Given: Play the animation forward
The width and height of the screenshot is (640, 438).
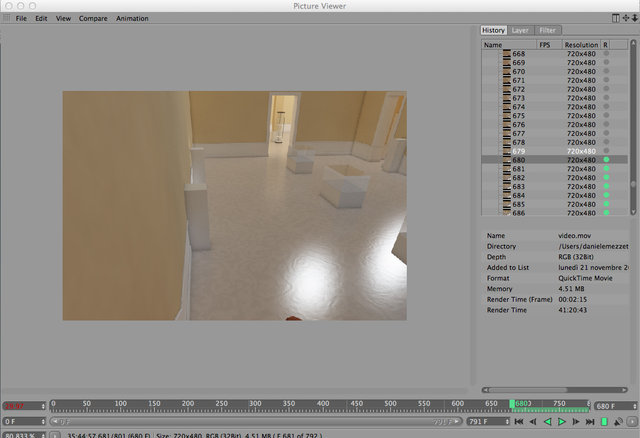Looking at the screenshot, I should [562, 422].
